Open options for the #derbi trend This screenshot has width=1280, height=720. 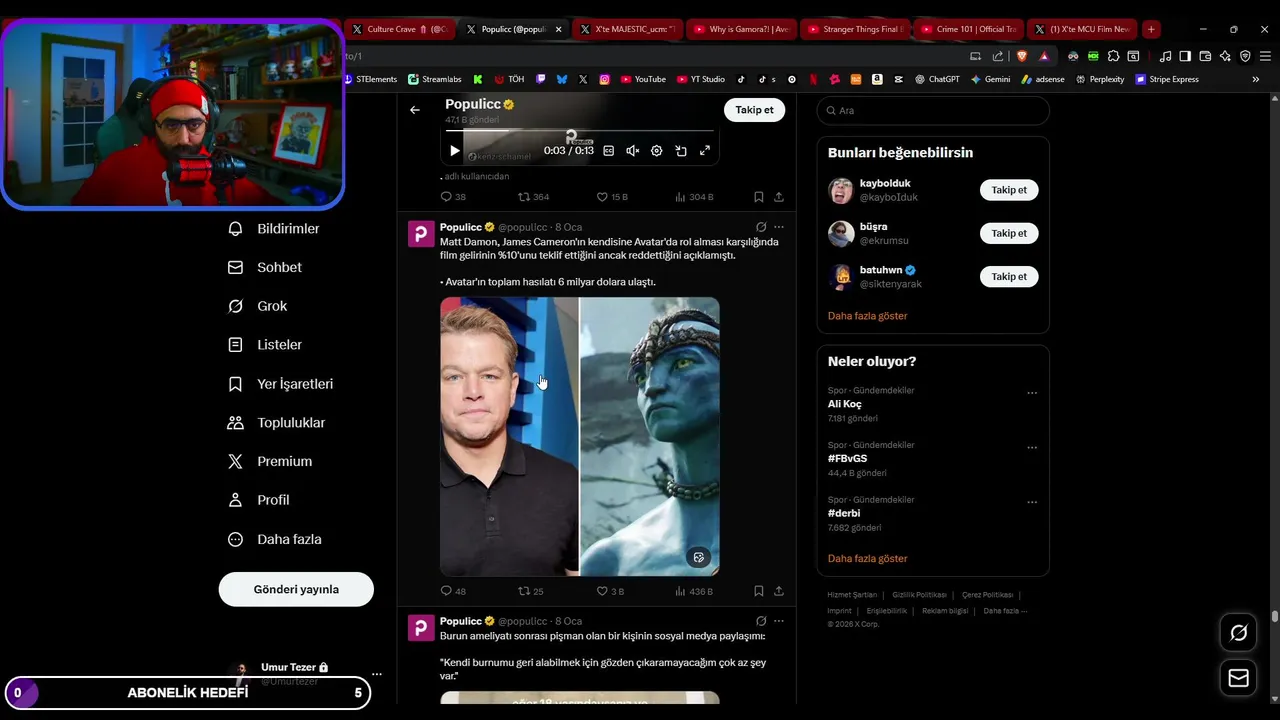[1032, 502]
